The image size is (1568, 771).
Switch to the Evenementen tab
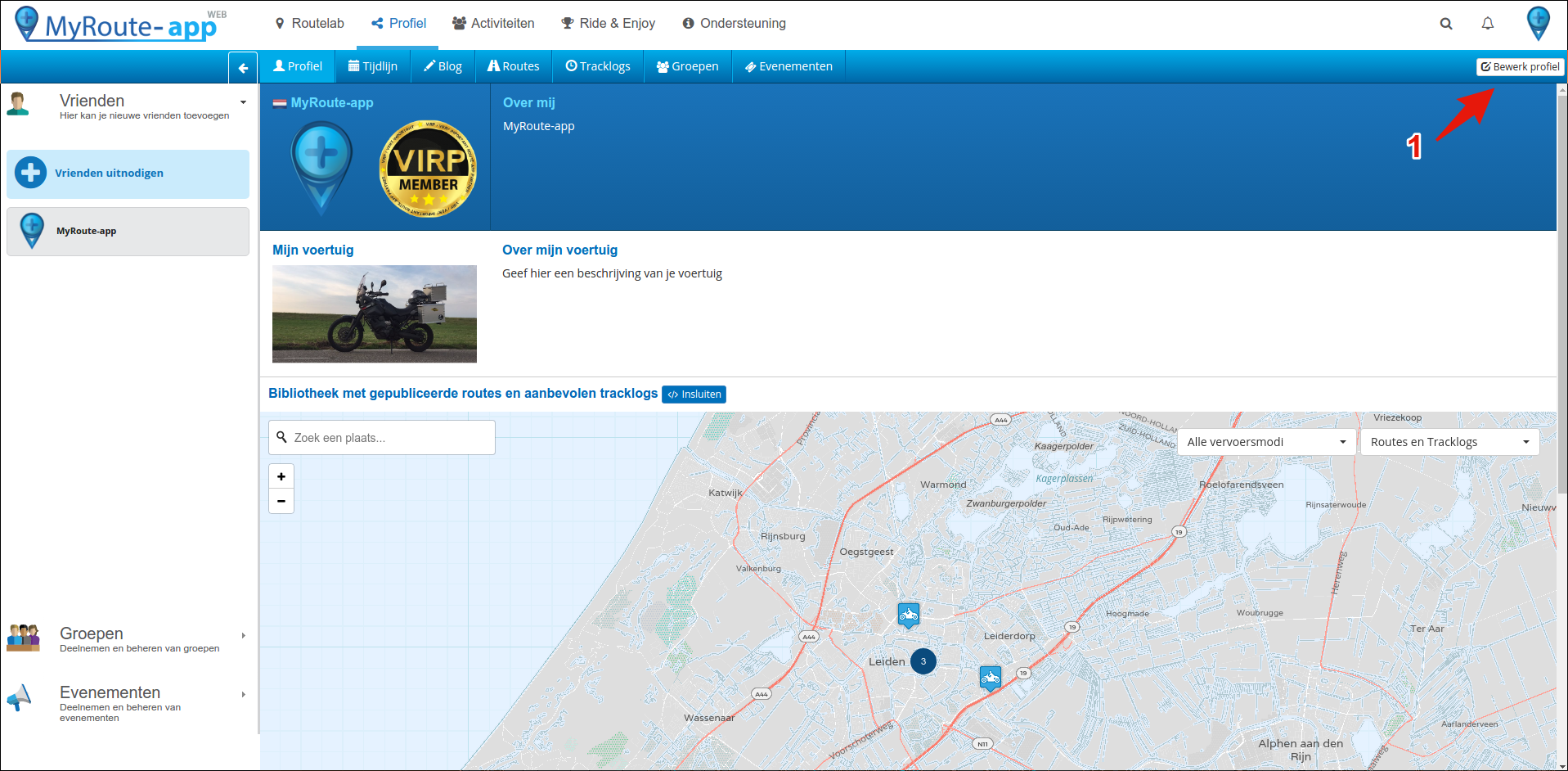pyautogui.click(x=788, y=66)
